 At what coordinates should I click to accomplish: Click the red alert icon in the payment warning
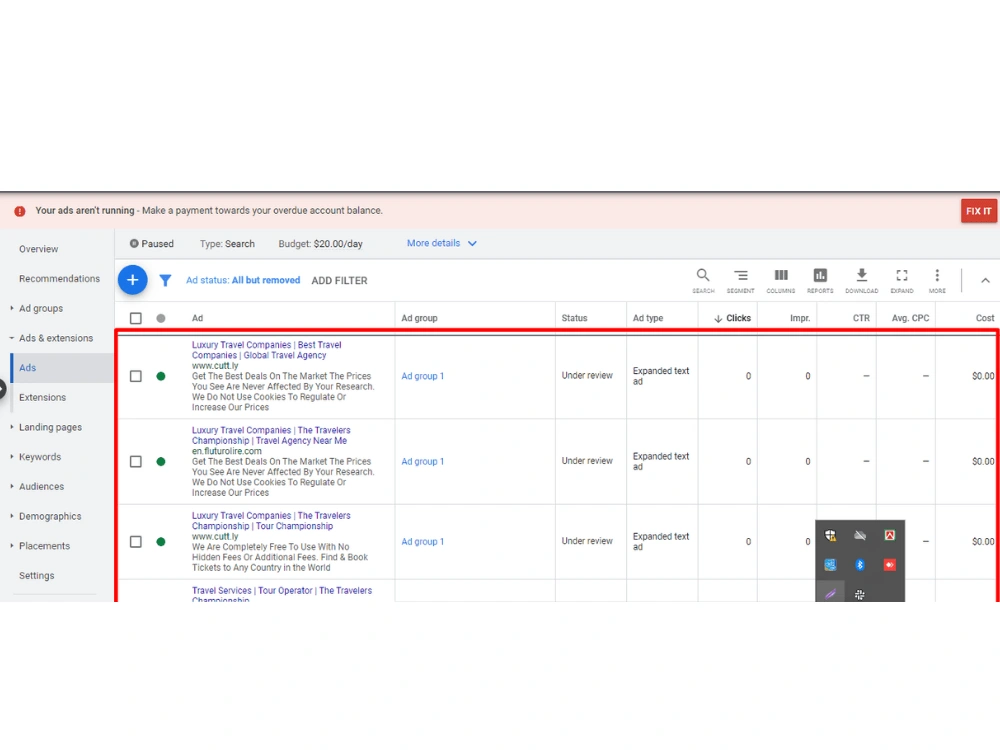tap(20, 211)
